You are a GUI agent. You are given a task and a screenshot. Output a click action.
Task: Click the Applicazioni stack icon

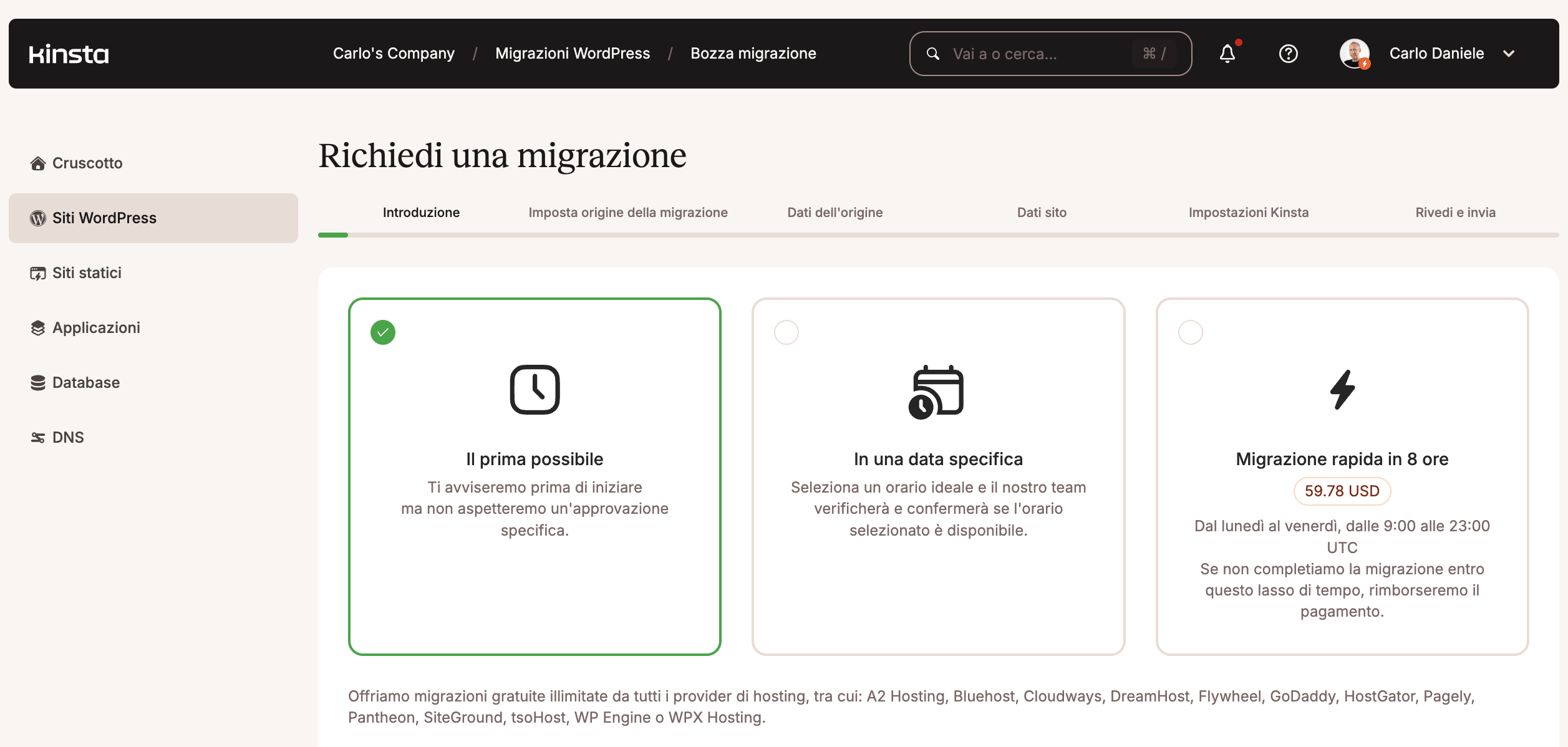coord(38,328)
